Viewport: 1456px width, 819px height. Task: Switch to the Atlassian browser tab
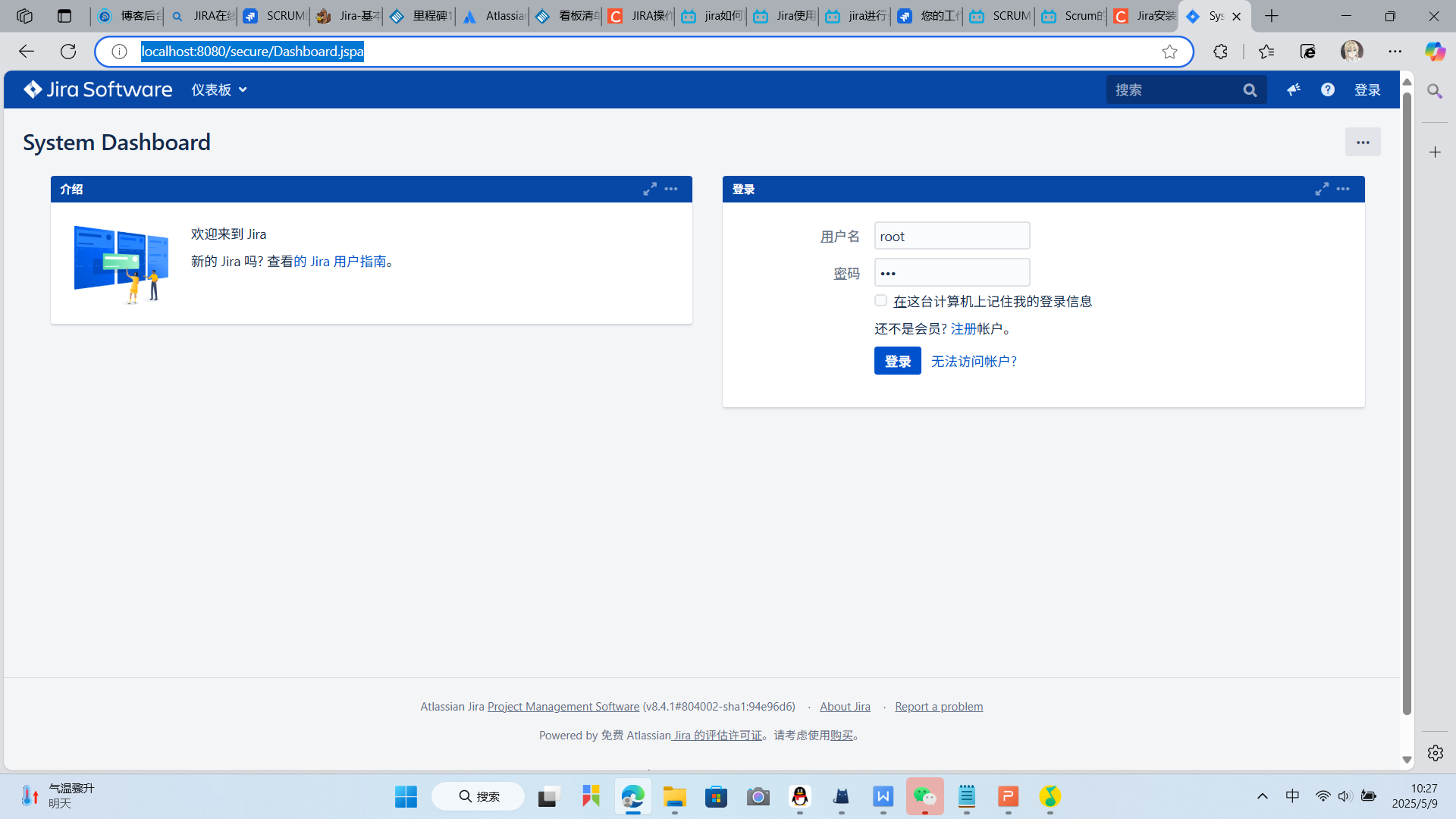493,16
